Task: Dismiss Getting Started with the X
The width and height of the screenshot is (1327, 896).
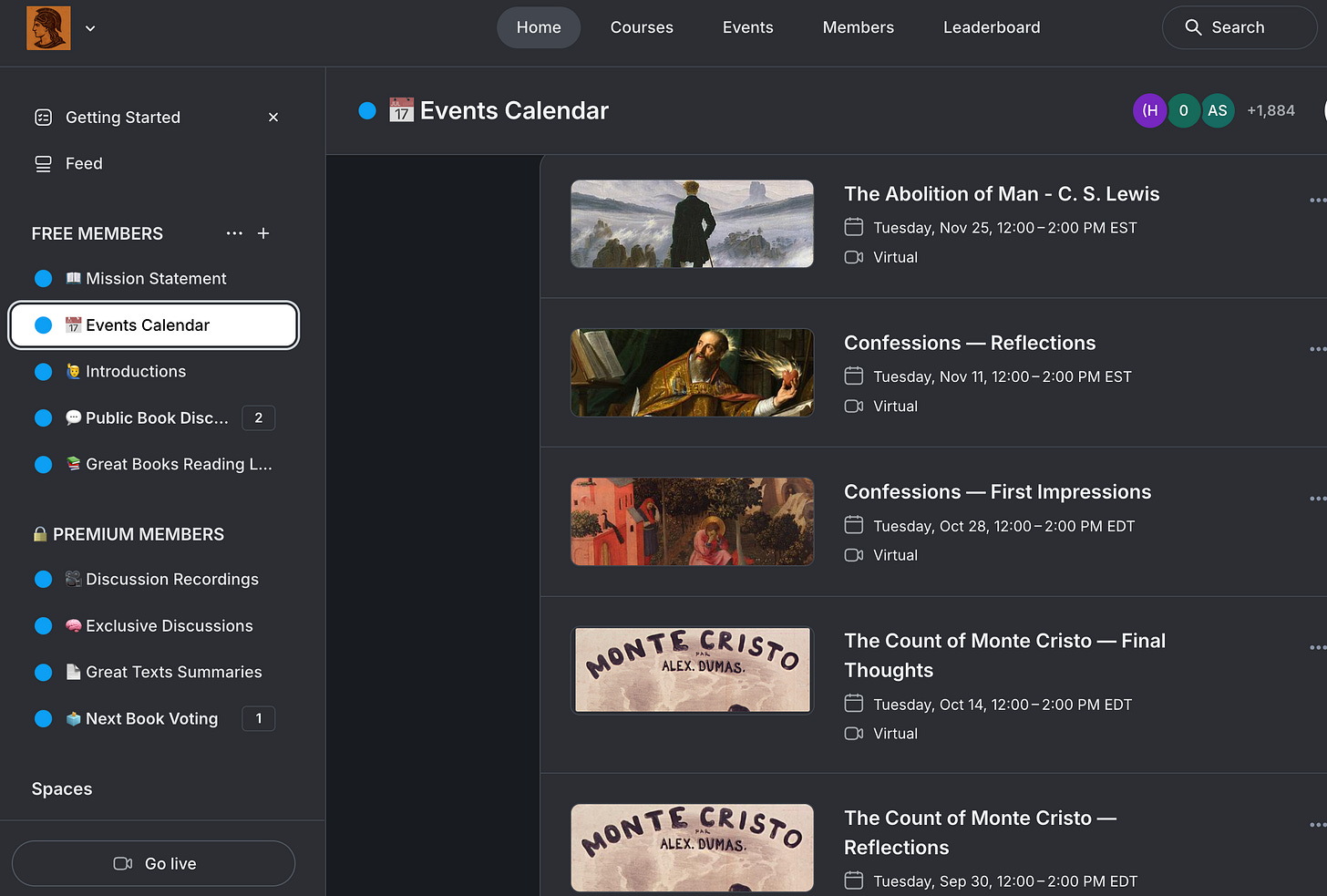Action: [x=273, y=118]
